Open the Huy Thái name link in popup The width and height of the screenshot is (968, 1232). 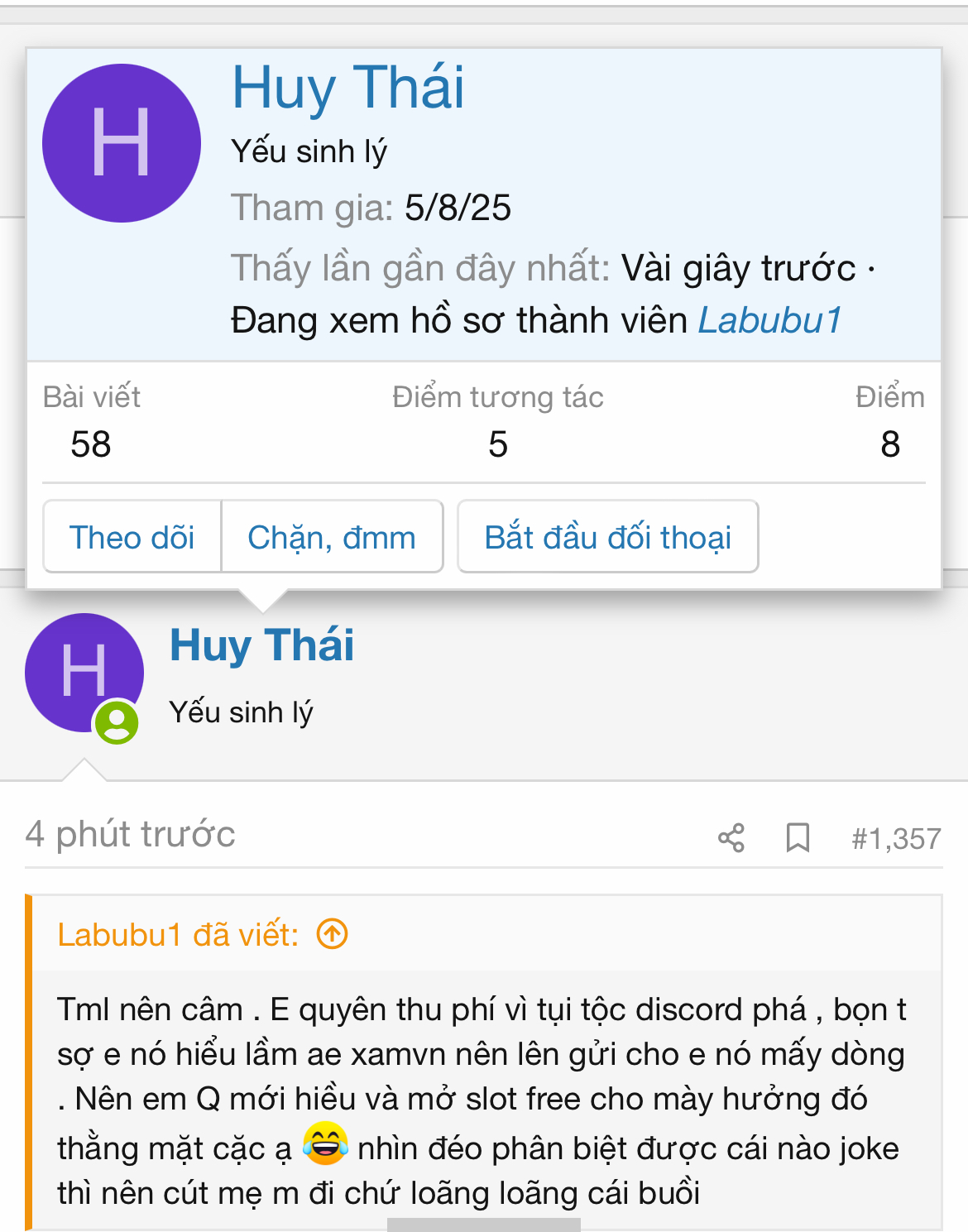[x=348, y=87]
